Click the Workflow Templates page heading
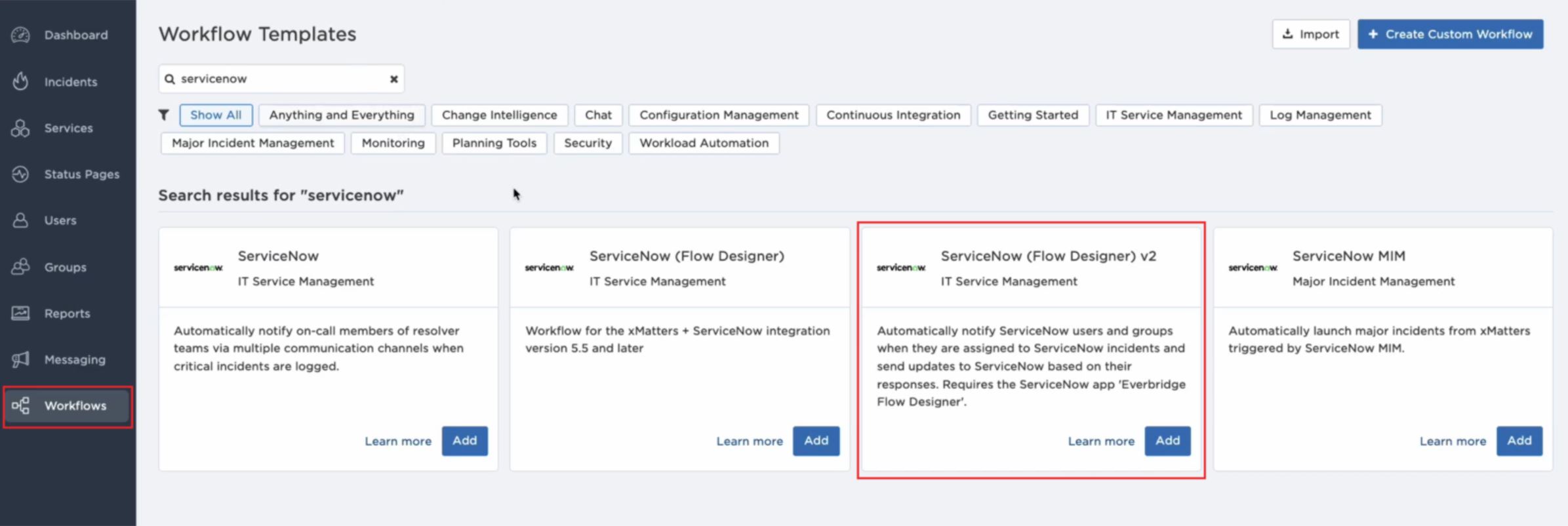The width and height of the screenshot is (1568, 526). (x=257, y=34)
